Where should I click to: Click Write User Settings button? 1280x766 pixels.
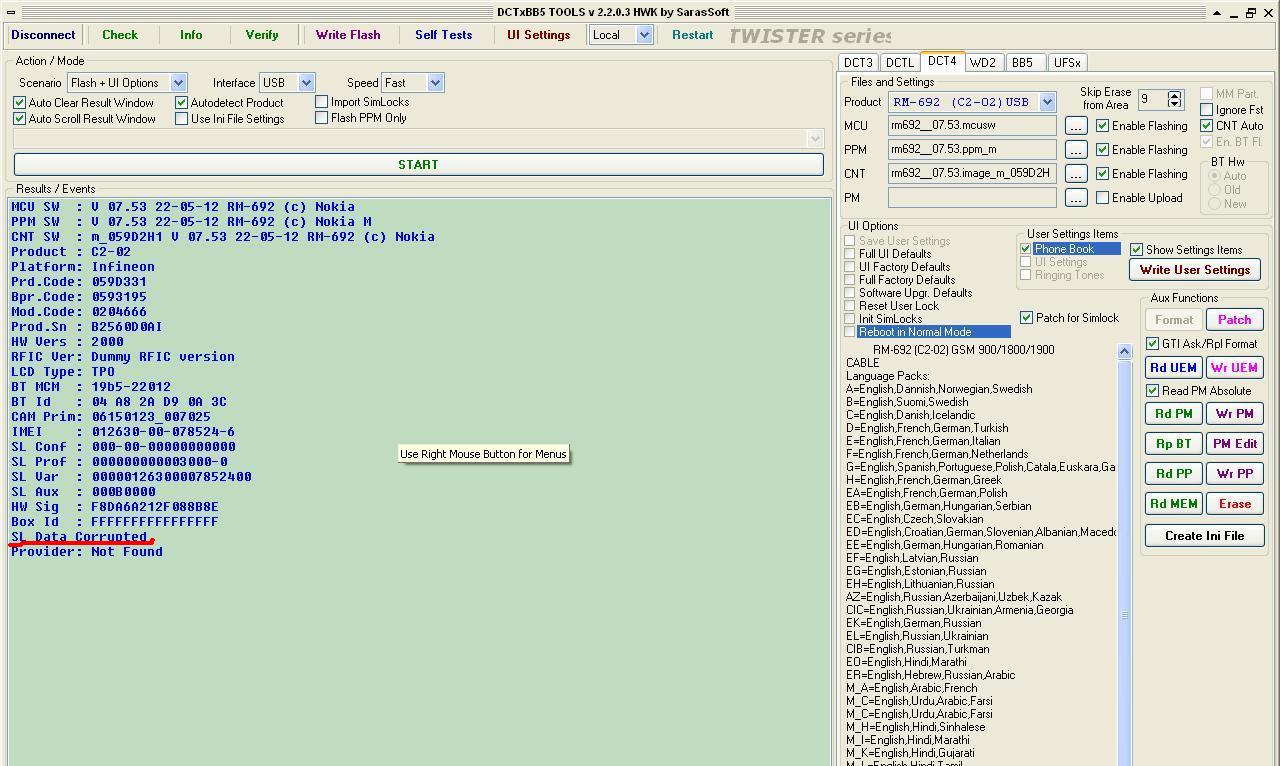click(x=1195, y=270)
